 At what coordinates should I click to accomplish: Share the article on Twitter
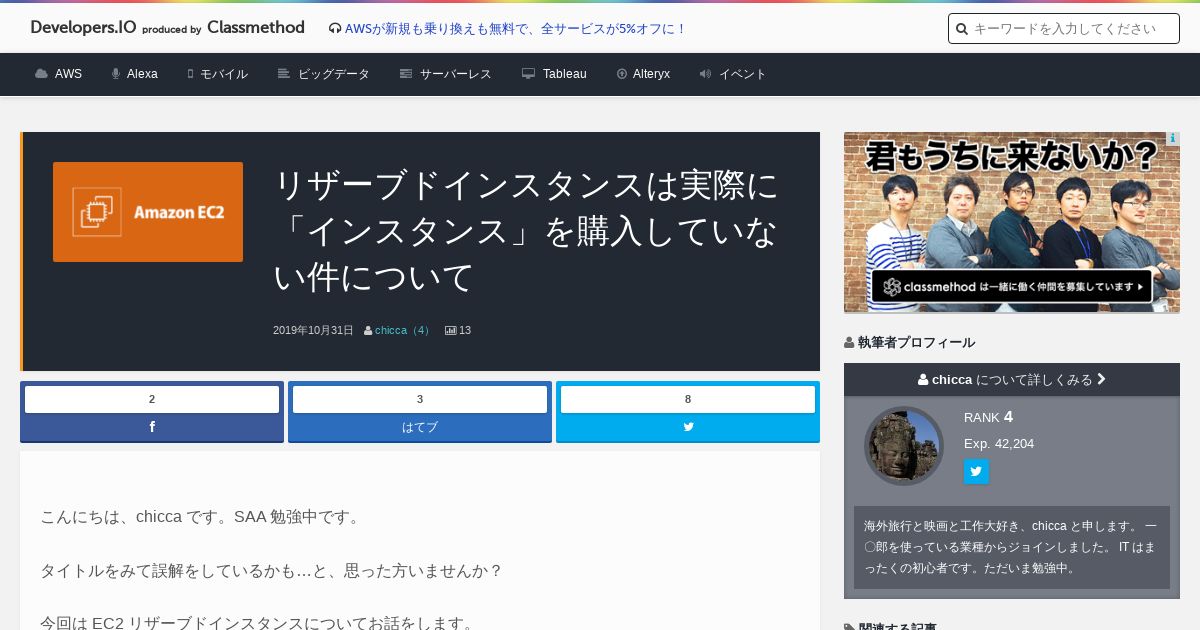pyautogui.click(x=688, y=427)
